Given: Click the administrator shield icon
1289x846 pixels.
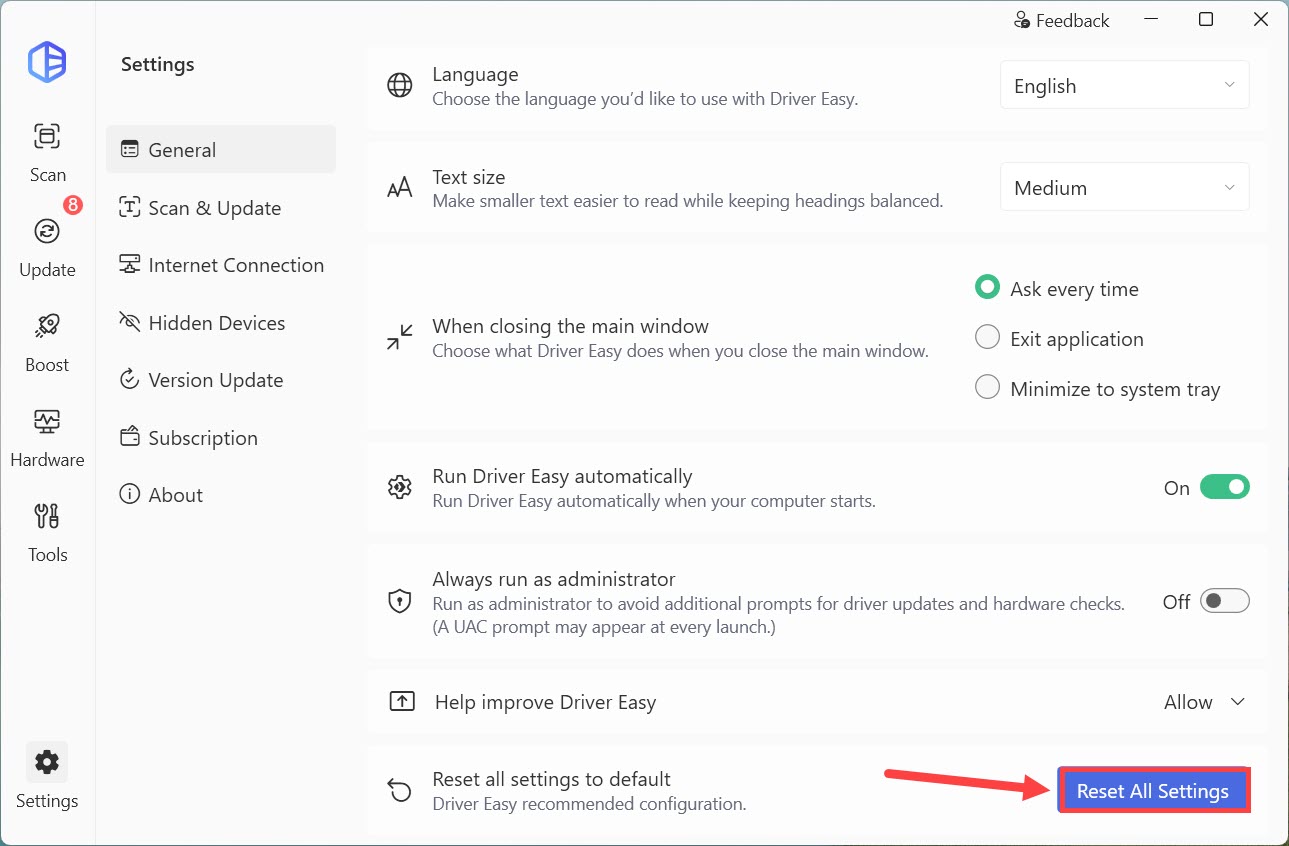Looking at the screenshot, I should point(400,601).
